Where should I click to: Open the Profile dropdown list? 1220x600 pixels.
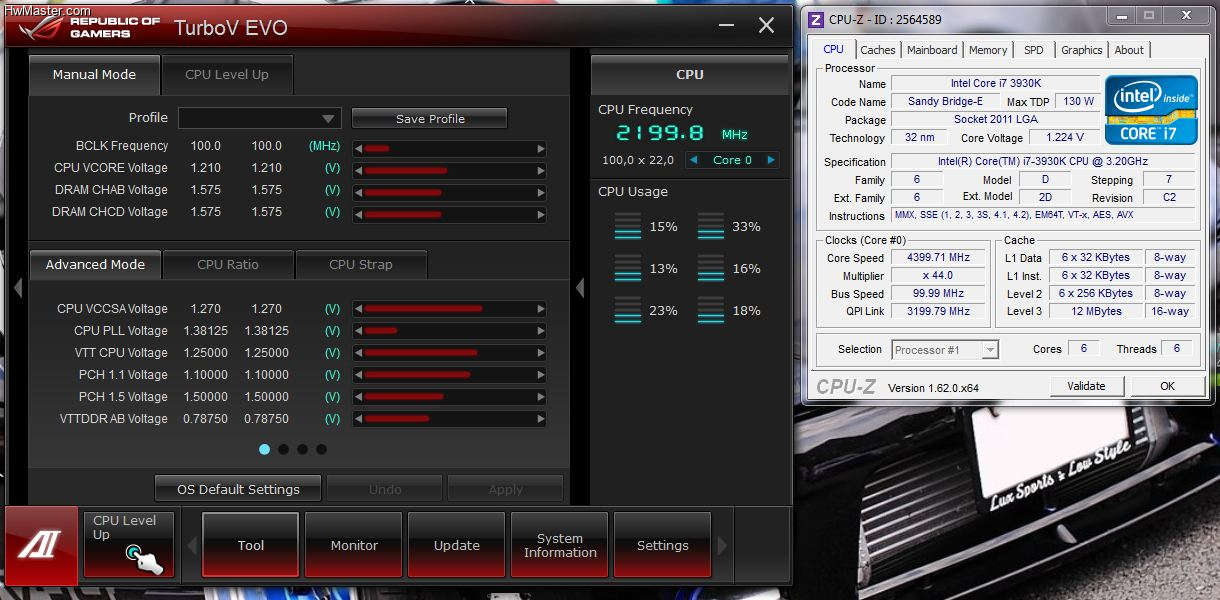click(260, 118)
